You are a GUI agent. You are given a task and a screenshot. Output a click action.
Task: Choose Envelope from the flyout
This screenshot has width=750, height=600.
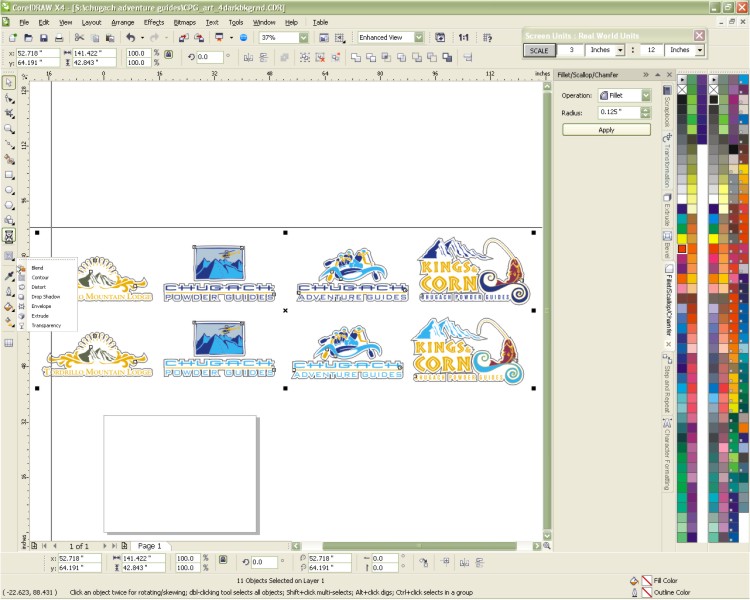(41, 307)
